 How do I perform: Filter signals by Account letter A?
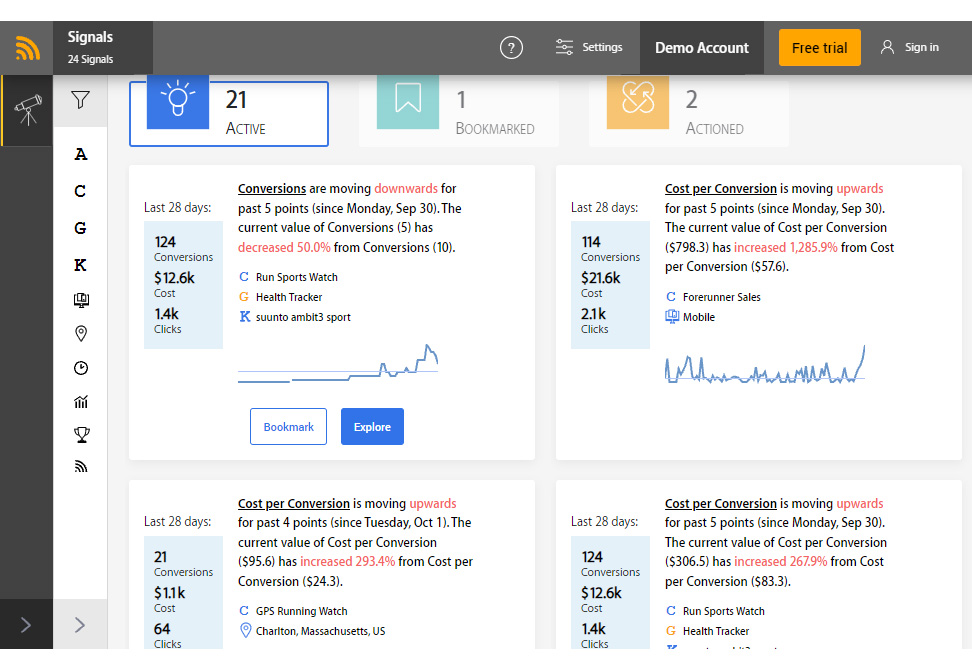[81, 154]
